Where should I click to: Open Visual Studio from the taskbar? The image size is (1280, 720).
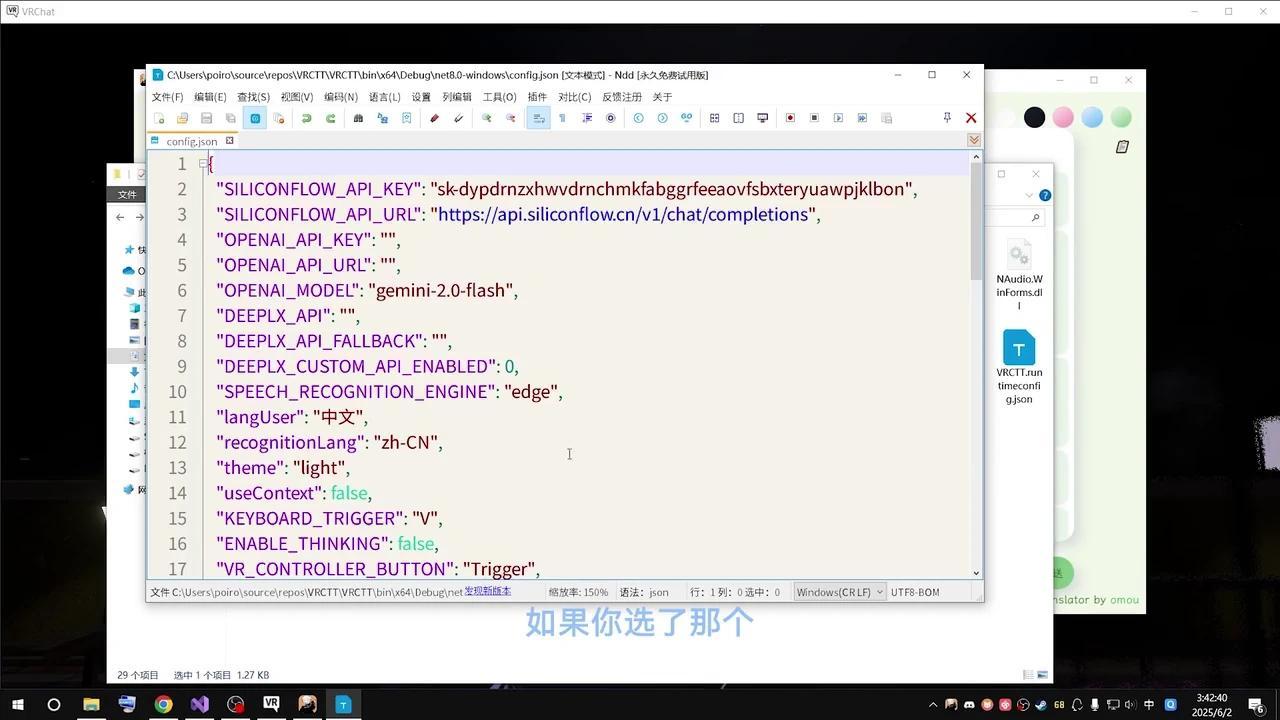[199, 704]
